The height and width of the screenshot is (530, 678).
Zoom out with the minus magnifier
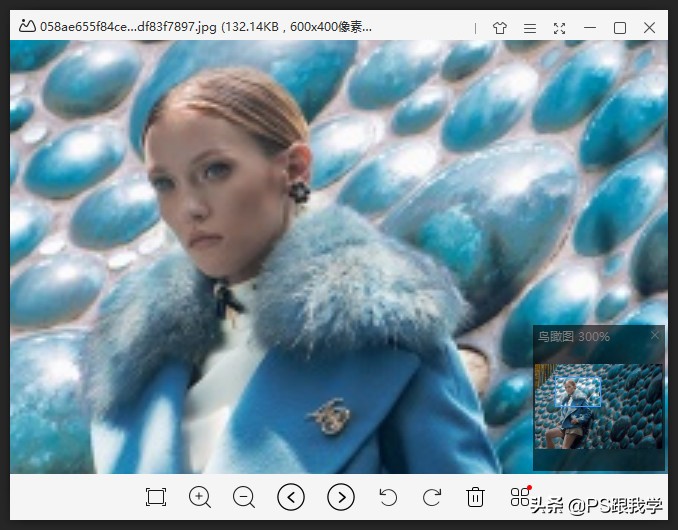click(244, 497)
